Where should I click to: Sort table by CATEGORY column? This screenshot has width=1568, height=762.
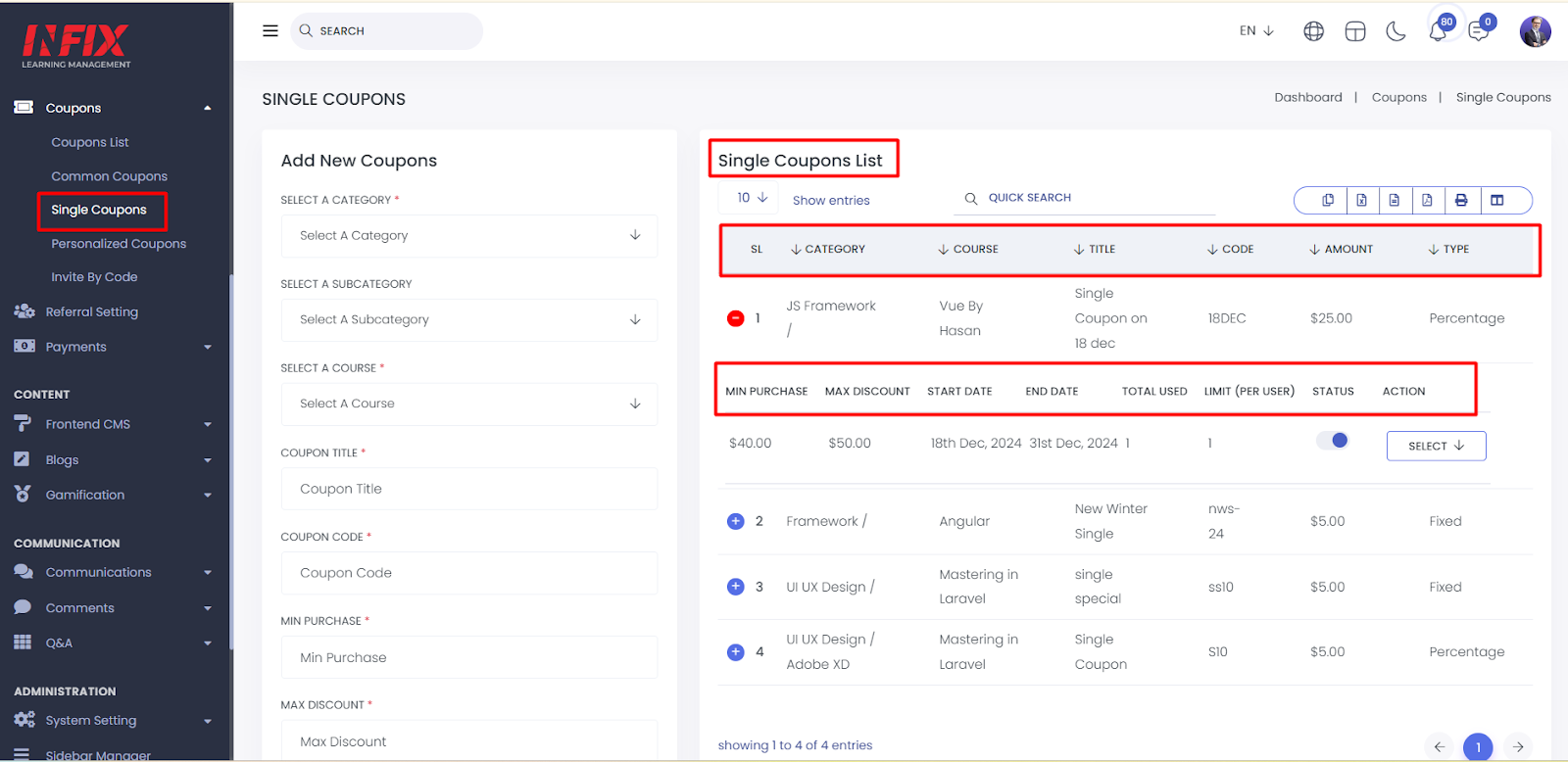[x=828, y=249]
